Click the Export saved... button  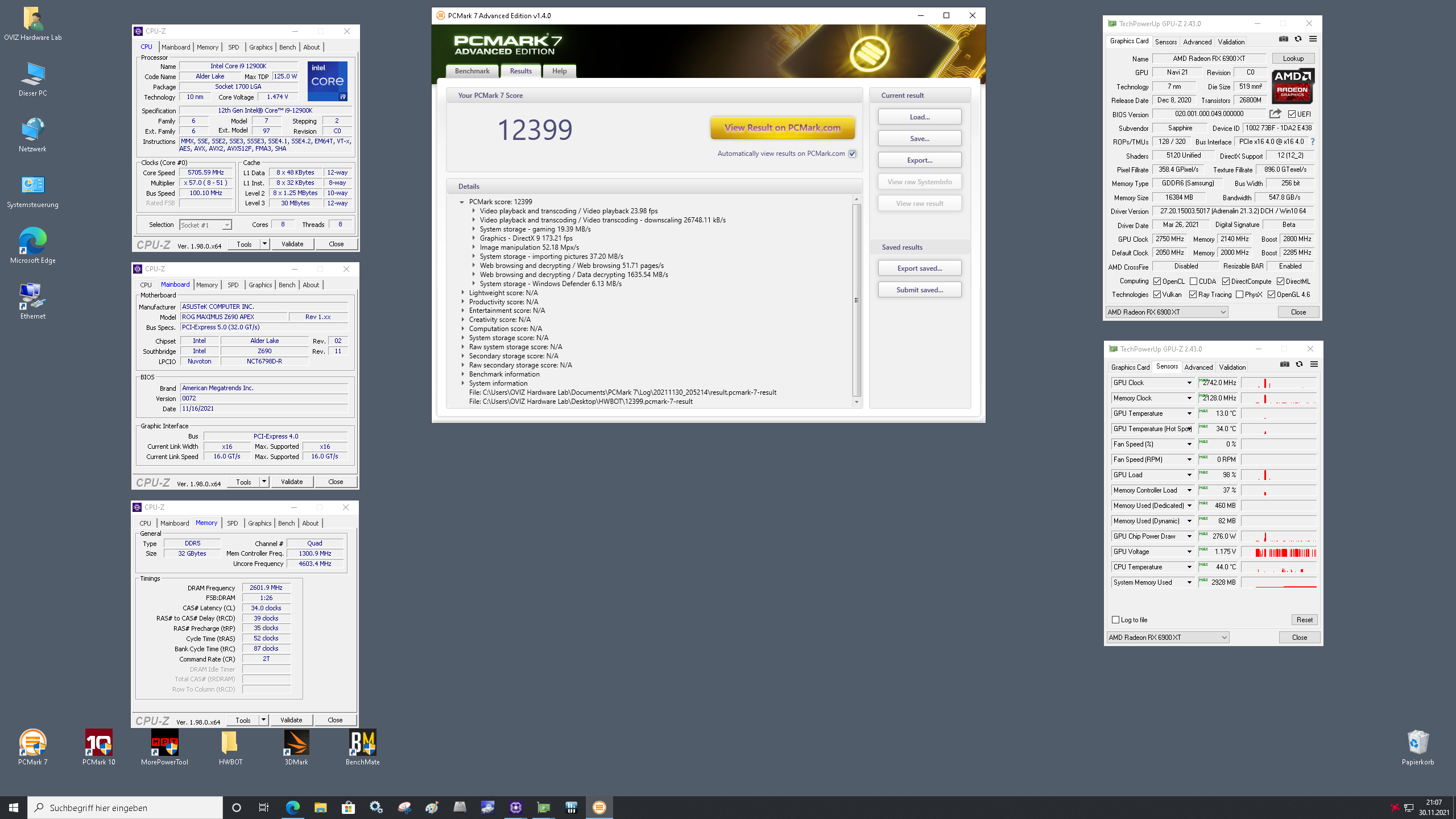click(x=920, y=268)
